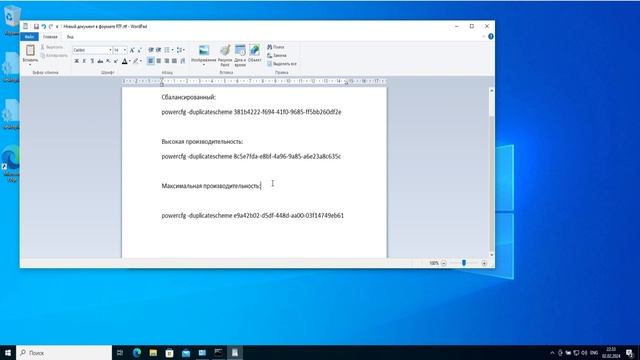Toggle superscript formatting
The width and height of the screenshot is (640, 360).
pos(116,61)
